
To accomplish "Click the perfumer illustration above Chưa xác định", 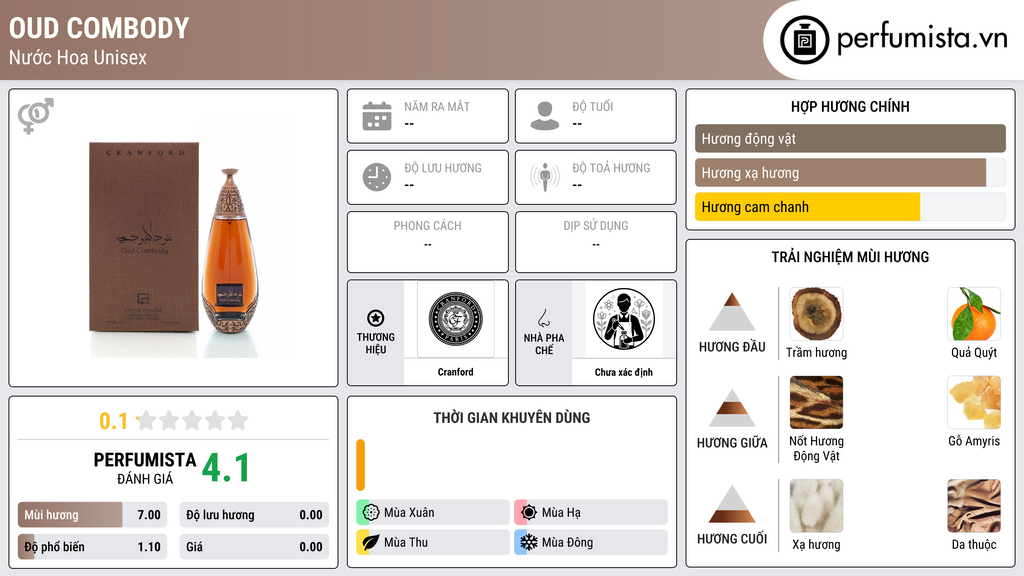I will pos(624,319).
